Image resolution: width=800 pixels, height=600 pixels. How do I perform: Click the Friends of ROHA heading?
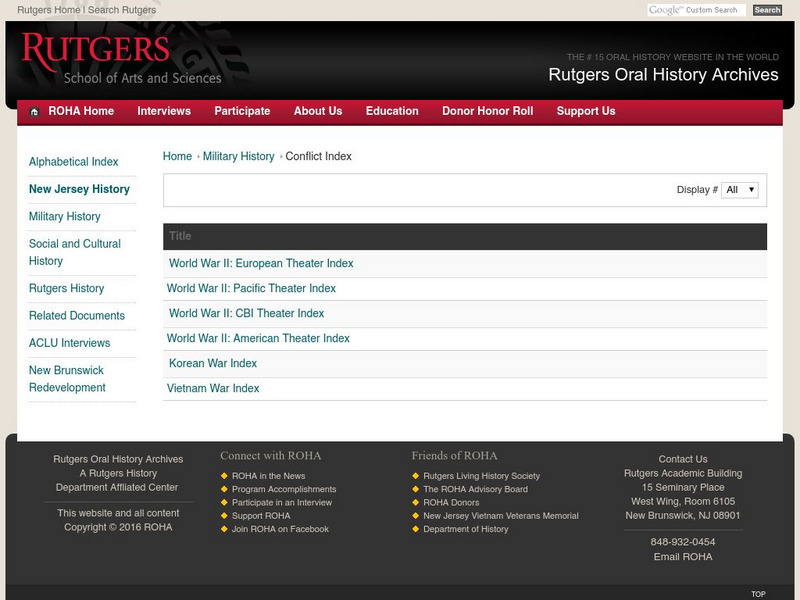coord(454,456)
